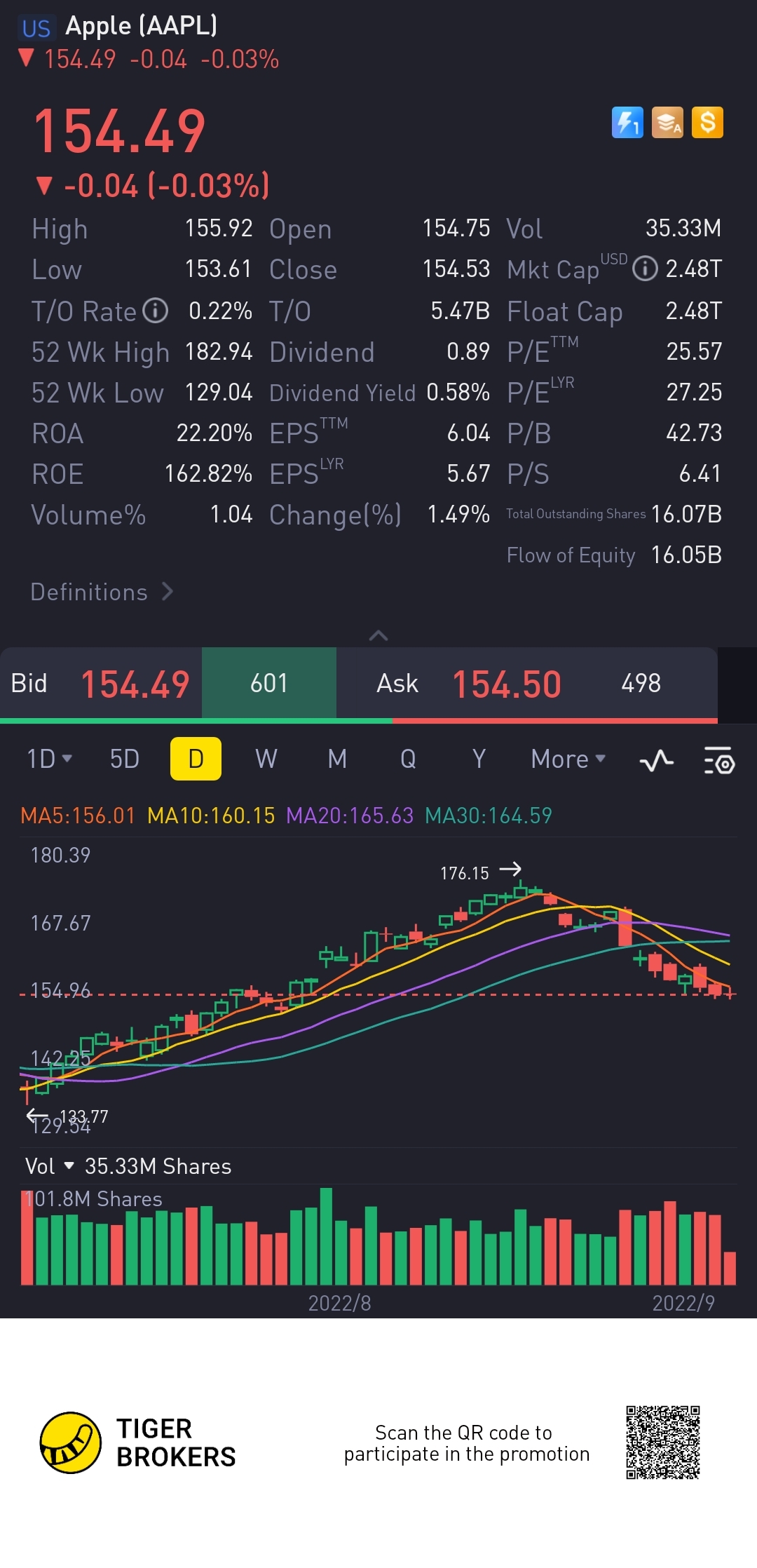Screen dimensions: 757x1568
Task: Tap the ROE value 162.82%
Action: pyautogui.click(x=208, y=474)
